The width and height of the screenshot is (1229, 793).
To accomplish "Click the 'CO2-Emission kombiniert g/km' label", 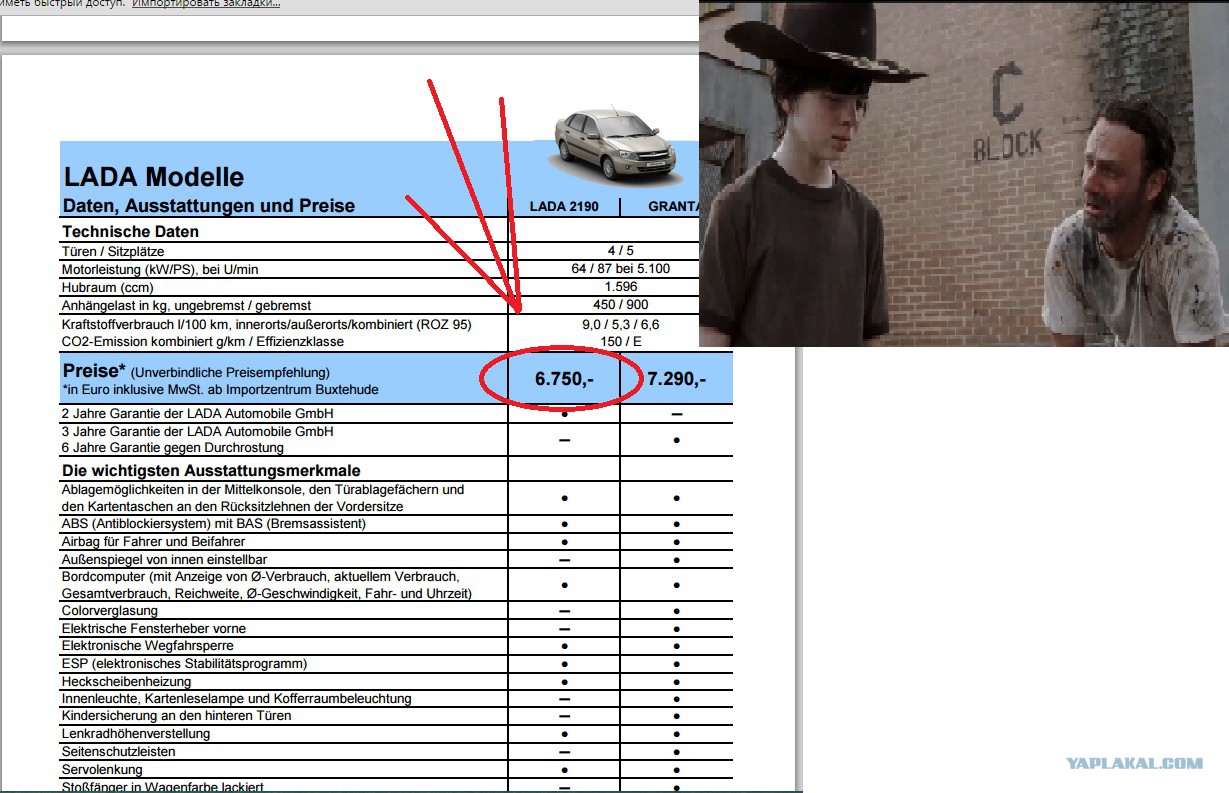I will (x=202, y=342).
